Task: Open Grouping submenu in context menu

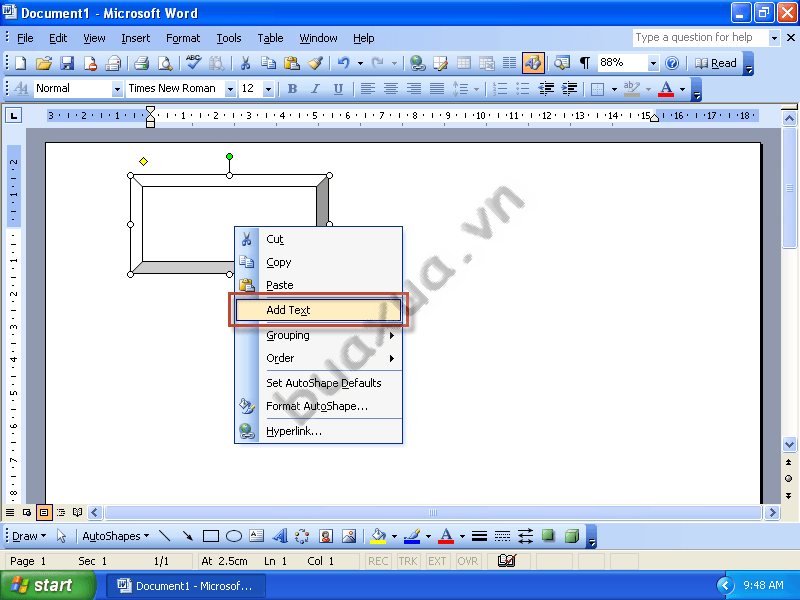Action: point(318,335)
